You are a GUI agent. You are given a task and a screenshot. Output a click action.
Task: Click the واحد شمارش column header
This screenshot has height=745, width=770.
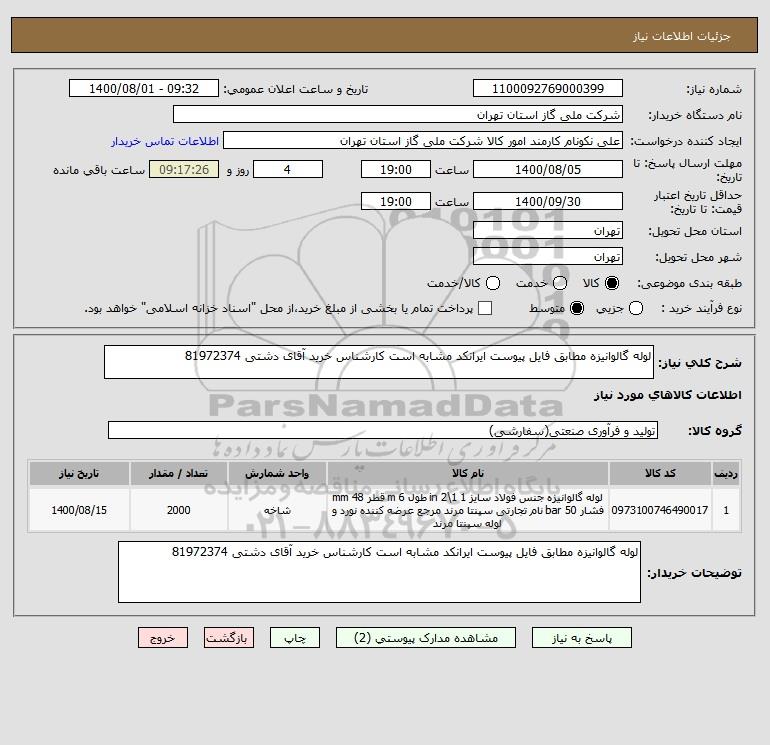[277, 473]
